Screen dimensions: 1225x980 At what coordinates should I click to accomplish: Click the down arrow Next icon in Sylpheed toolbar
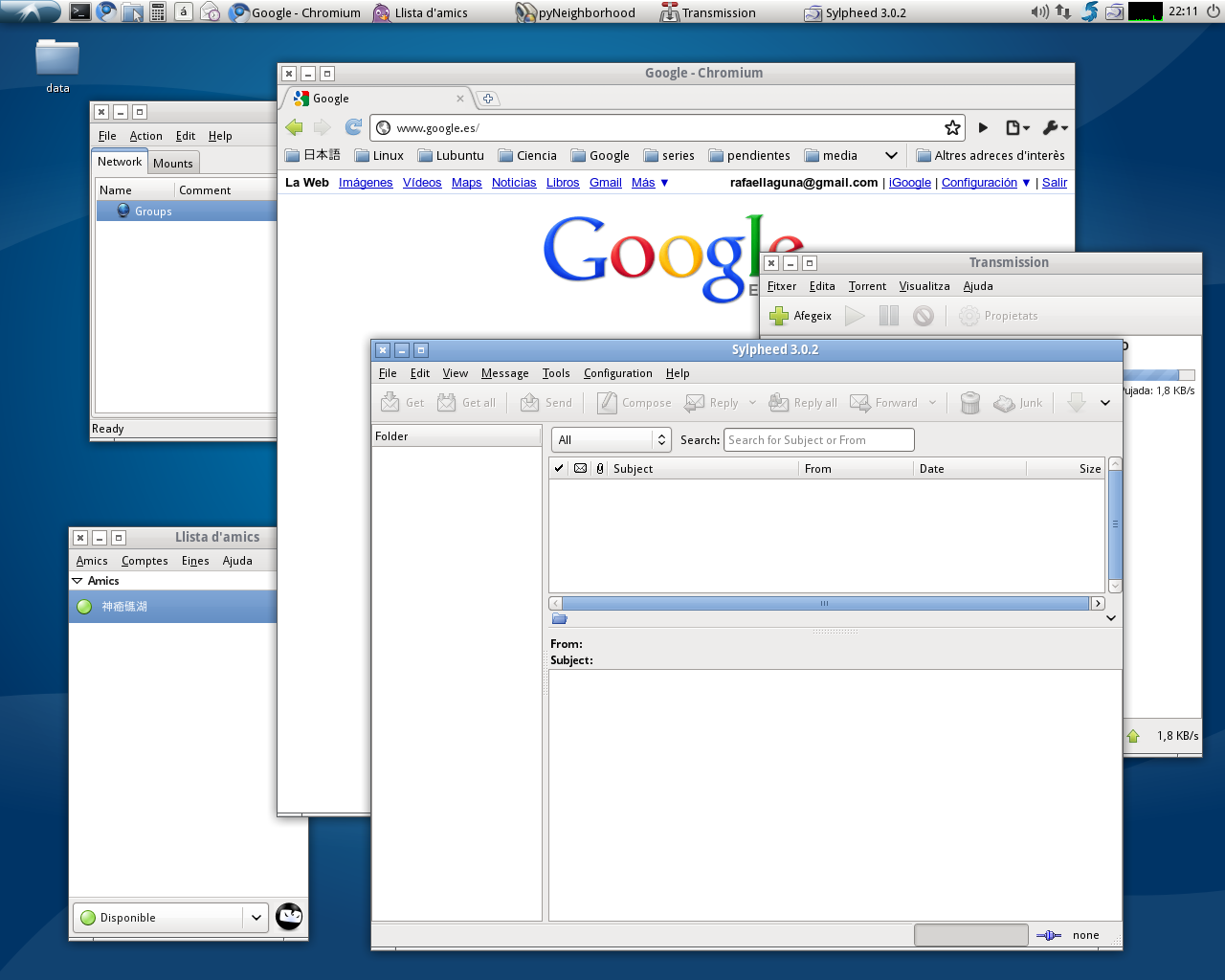click(x=1077, y=402)
